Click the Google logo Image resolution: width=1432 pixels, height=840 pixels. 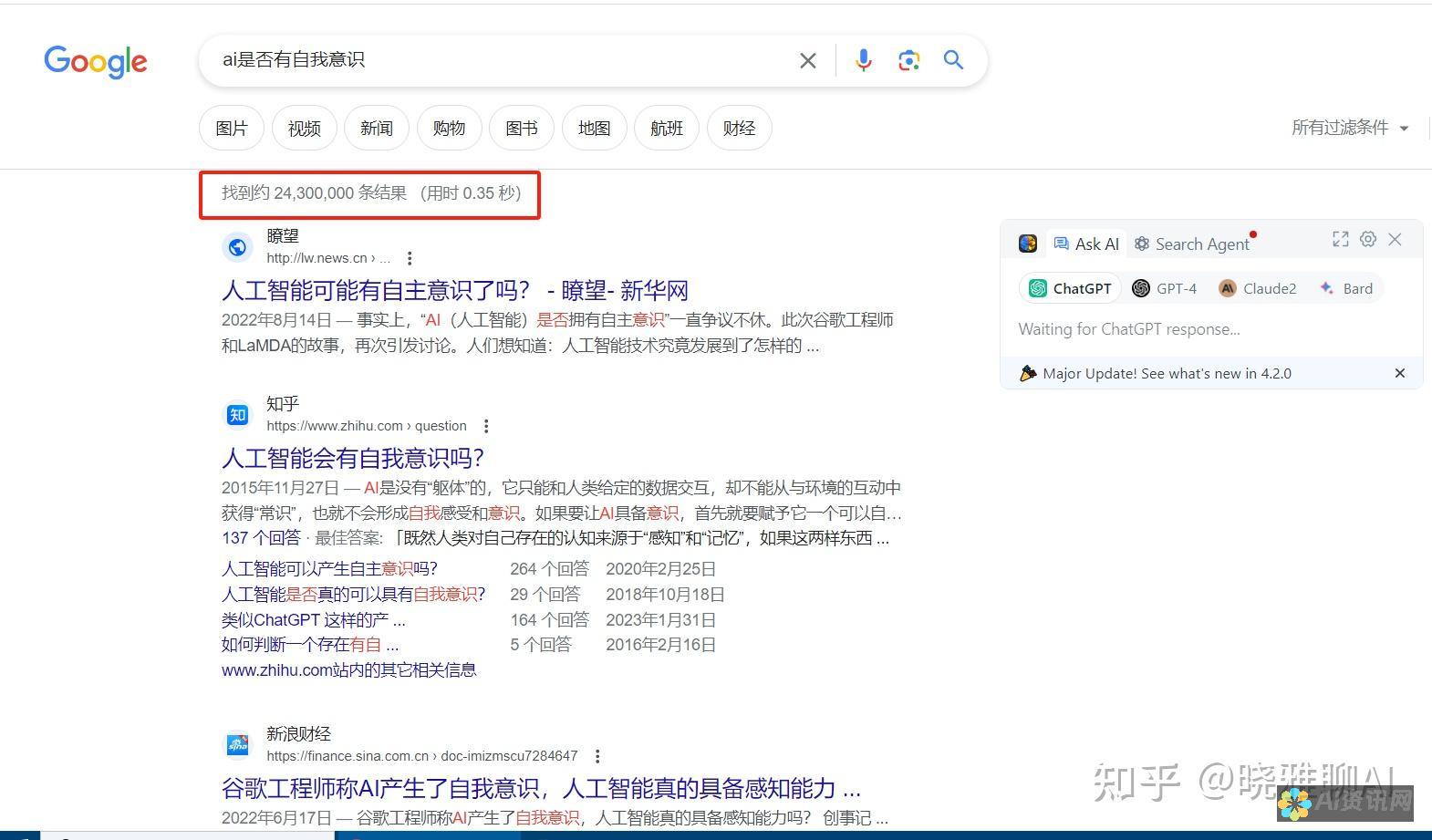[96, 61]
